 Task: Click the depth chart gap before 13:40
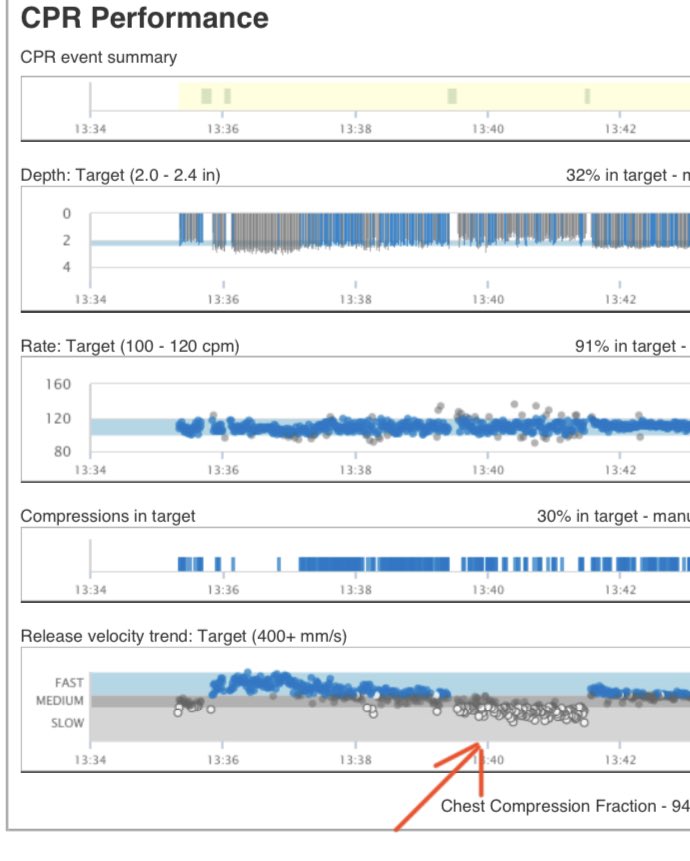pyautogui.click(x=453, y=228)
